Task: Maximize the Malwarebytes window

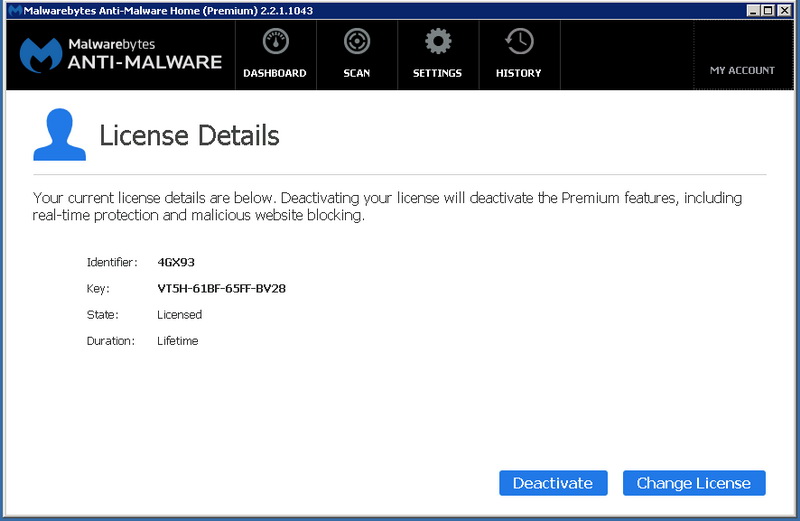Action: click(768, 10)
